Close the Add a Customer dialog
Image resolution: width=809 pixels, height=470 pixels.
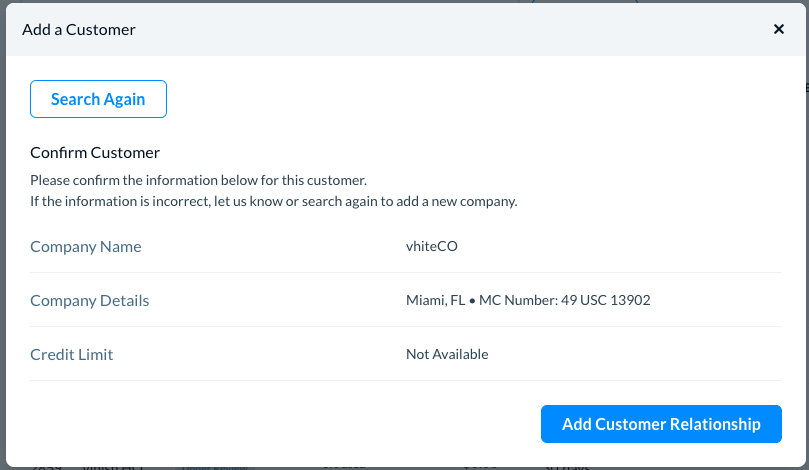pyautogui.click(x=779, y=29)
